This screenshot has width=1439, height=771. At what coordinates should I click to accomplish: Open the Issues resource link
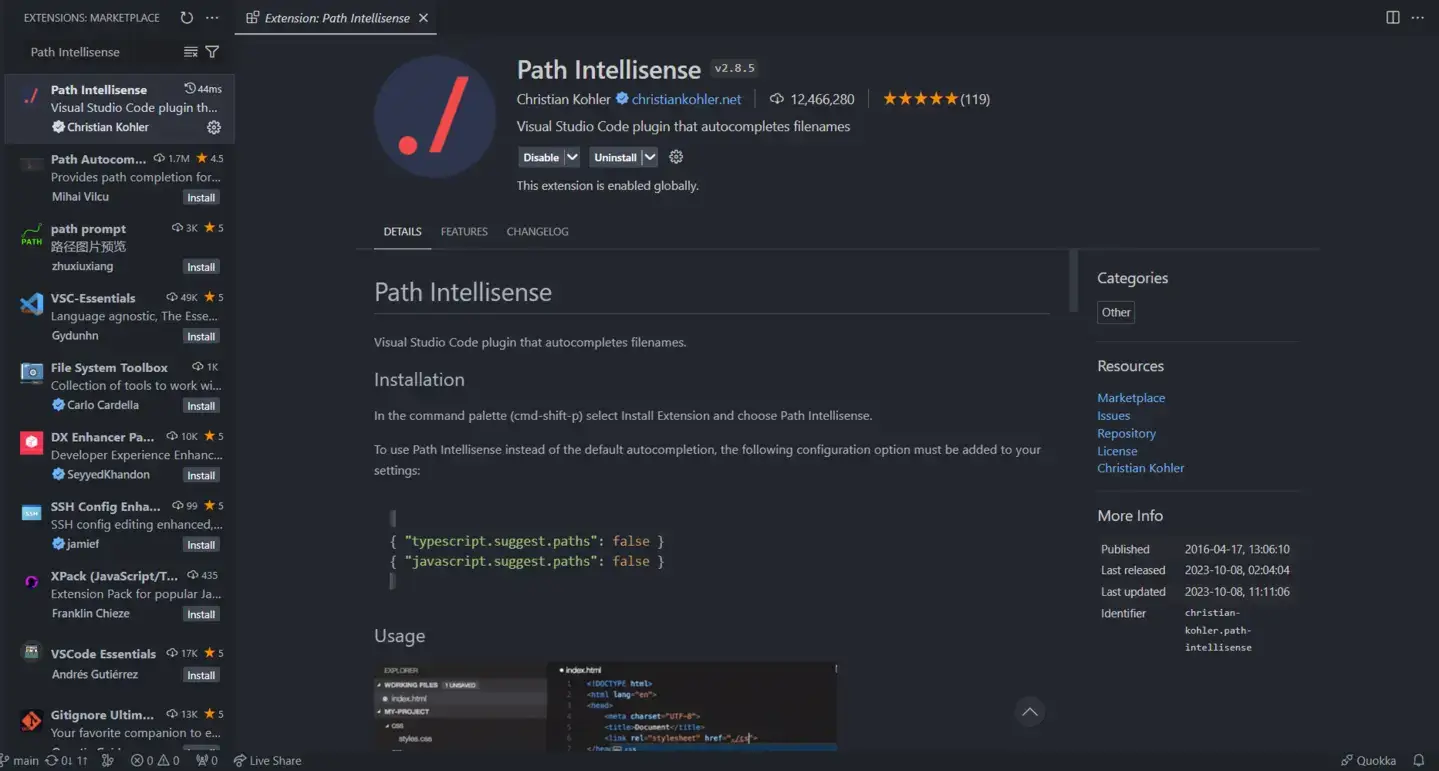(x=1113, y=416)
